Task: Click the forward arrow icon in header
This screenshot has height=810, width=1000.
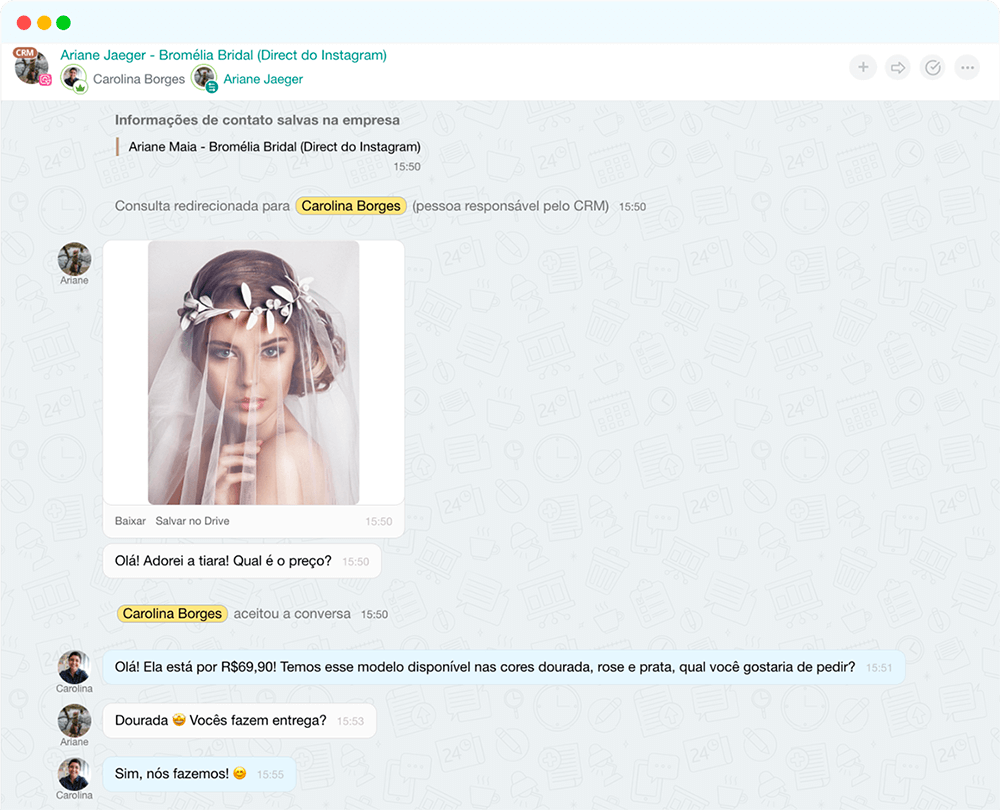Action: (898, 68)
